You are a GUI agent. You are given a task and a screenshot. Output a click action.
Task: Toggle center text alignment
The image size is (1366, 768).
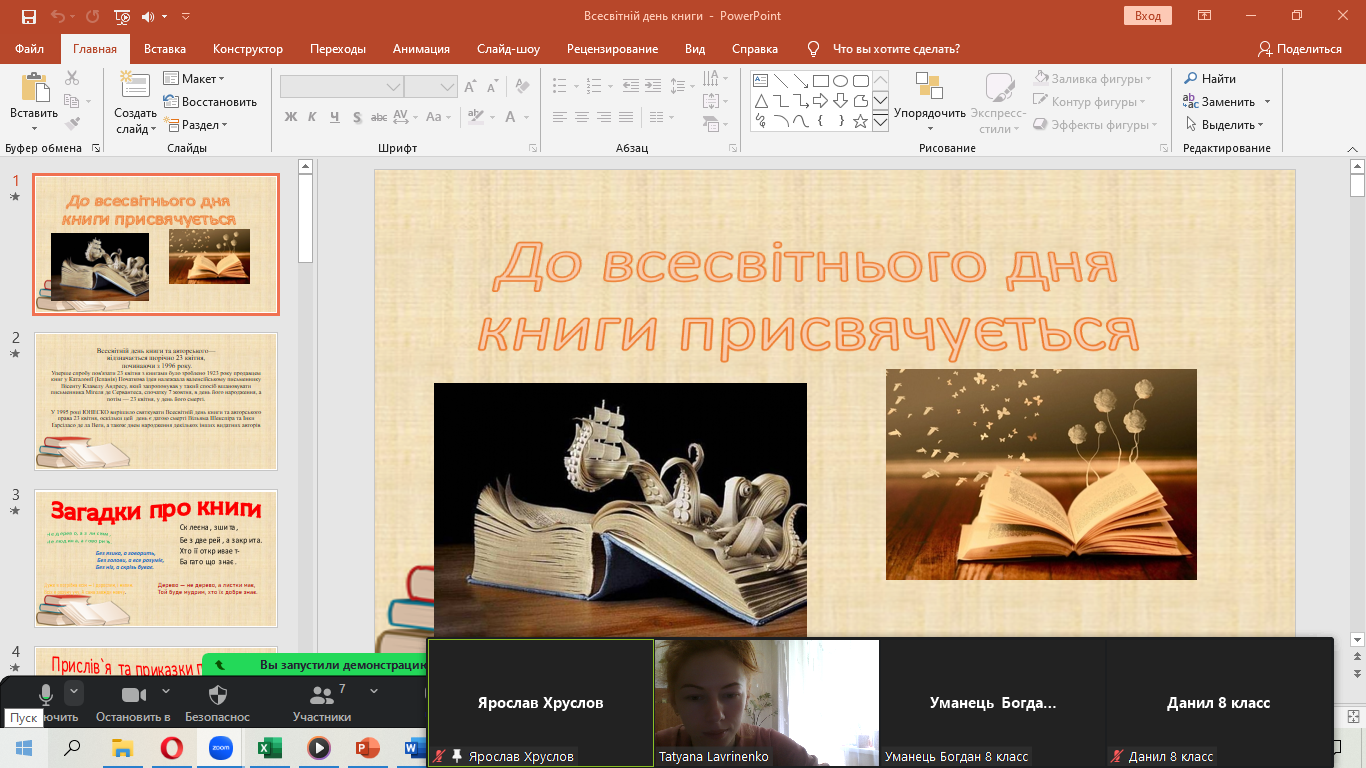584,117
